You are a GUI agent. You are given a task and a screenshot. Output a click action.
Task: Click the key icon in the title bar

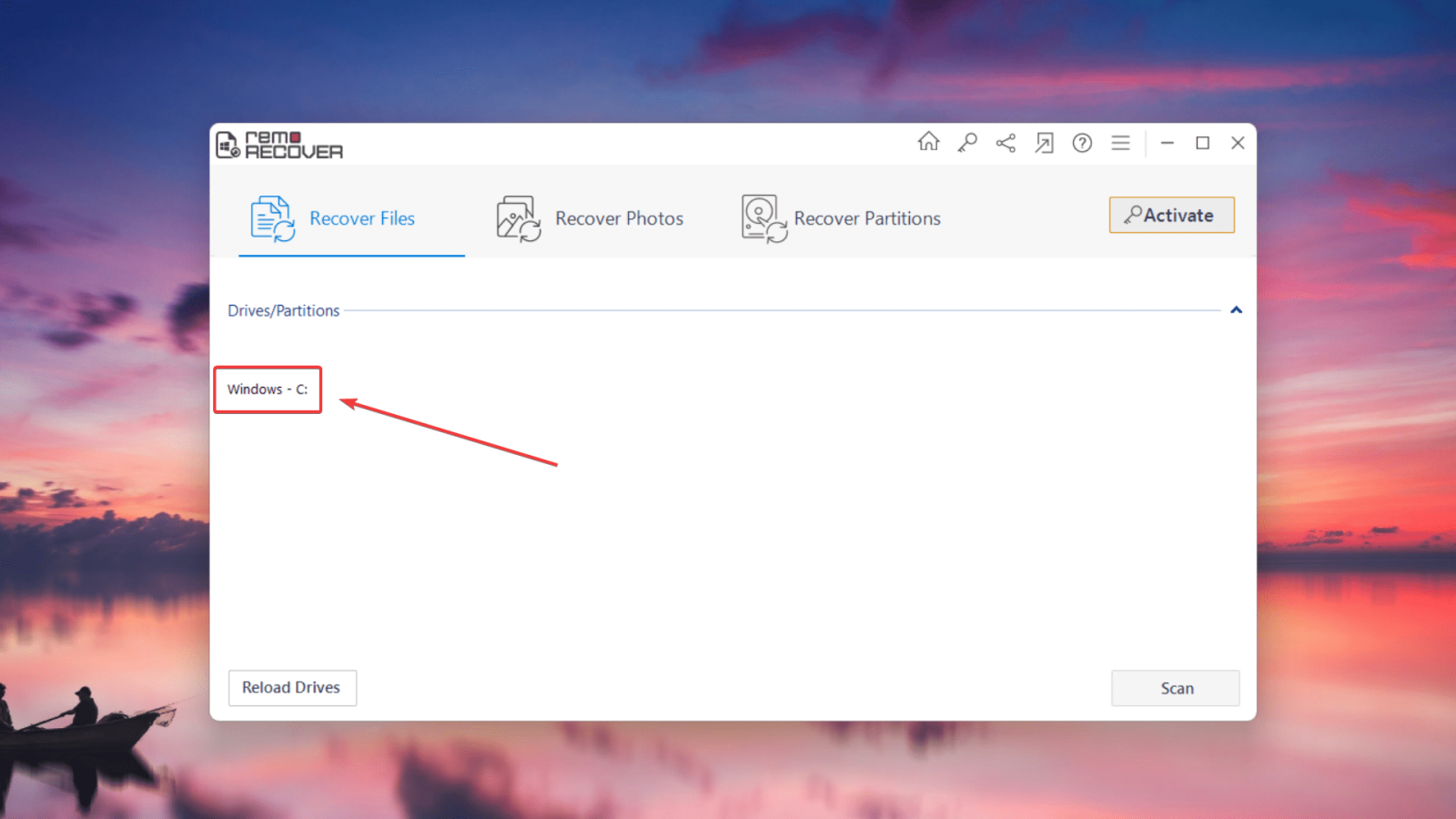coord(967,143)
